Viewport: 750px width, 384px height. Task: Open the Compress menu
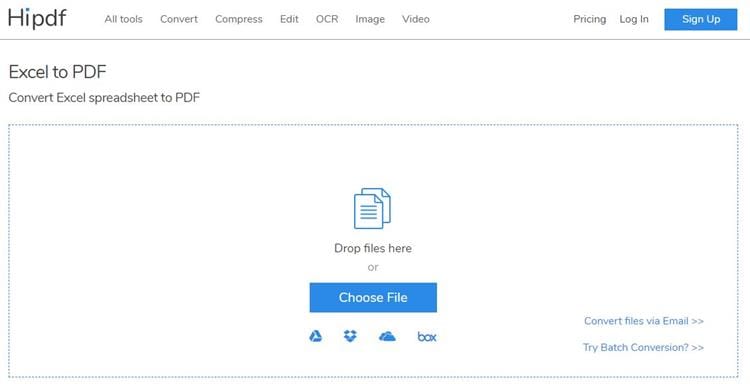239,19
